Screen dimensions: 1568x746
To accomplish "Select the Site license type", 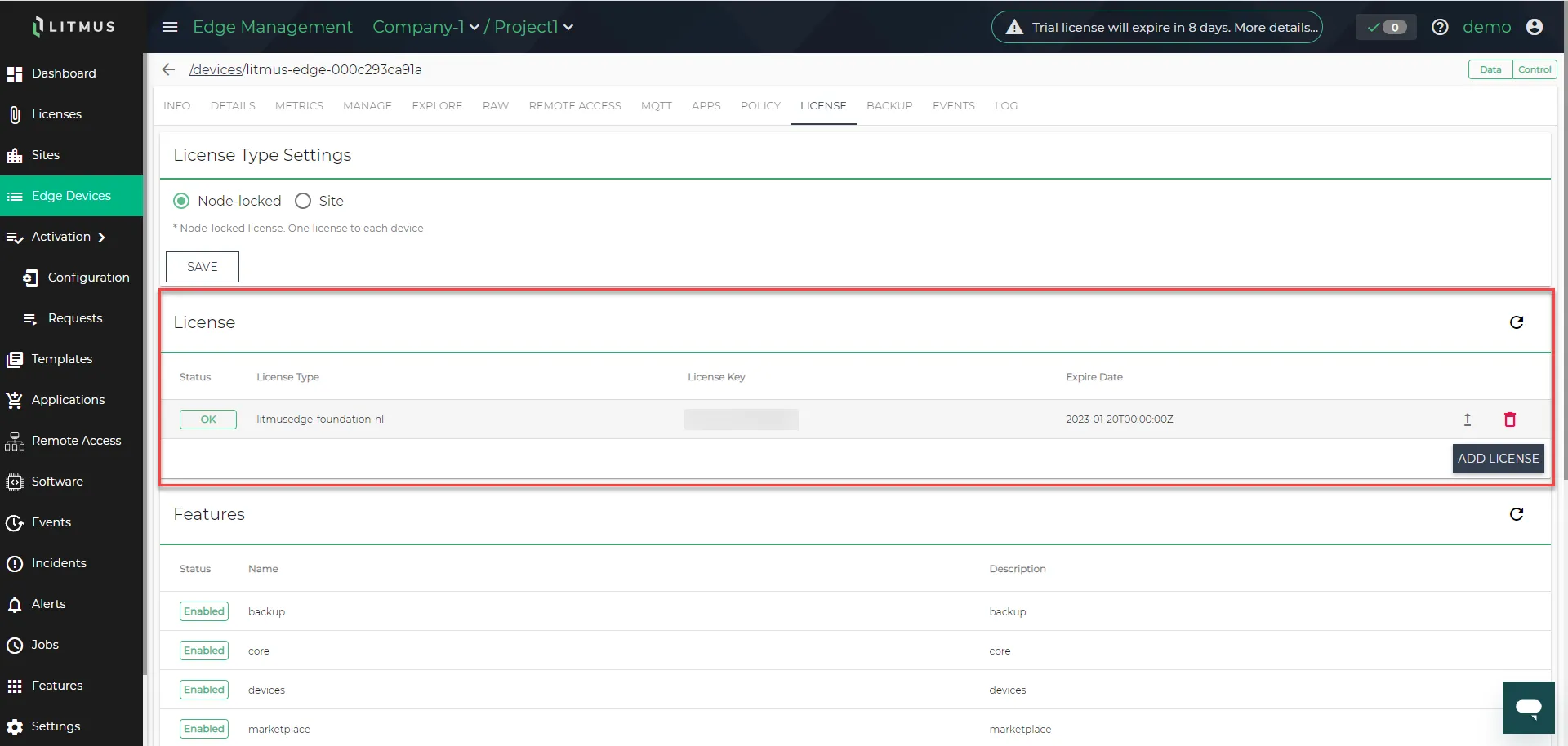I will 303,201.
